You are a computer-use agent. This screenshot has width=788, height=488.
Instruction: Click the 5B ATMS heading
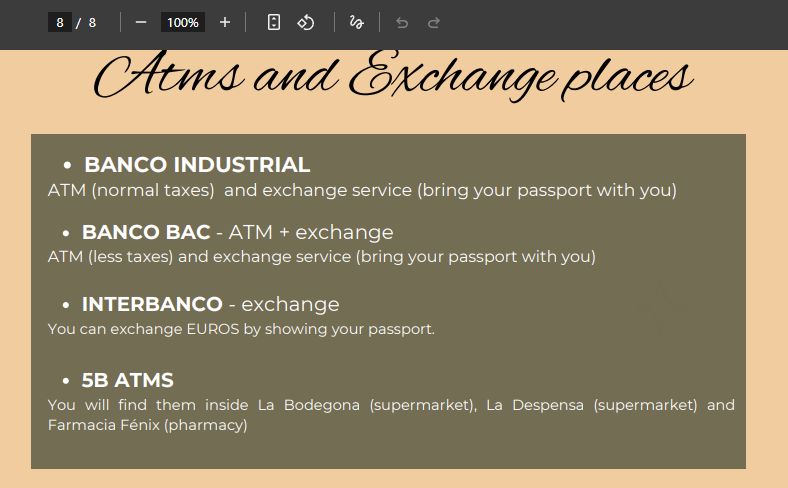128,380
